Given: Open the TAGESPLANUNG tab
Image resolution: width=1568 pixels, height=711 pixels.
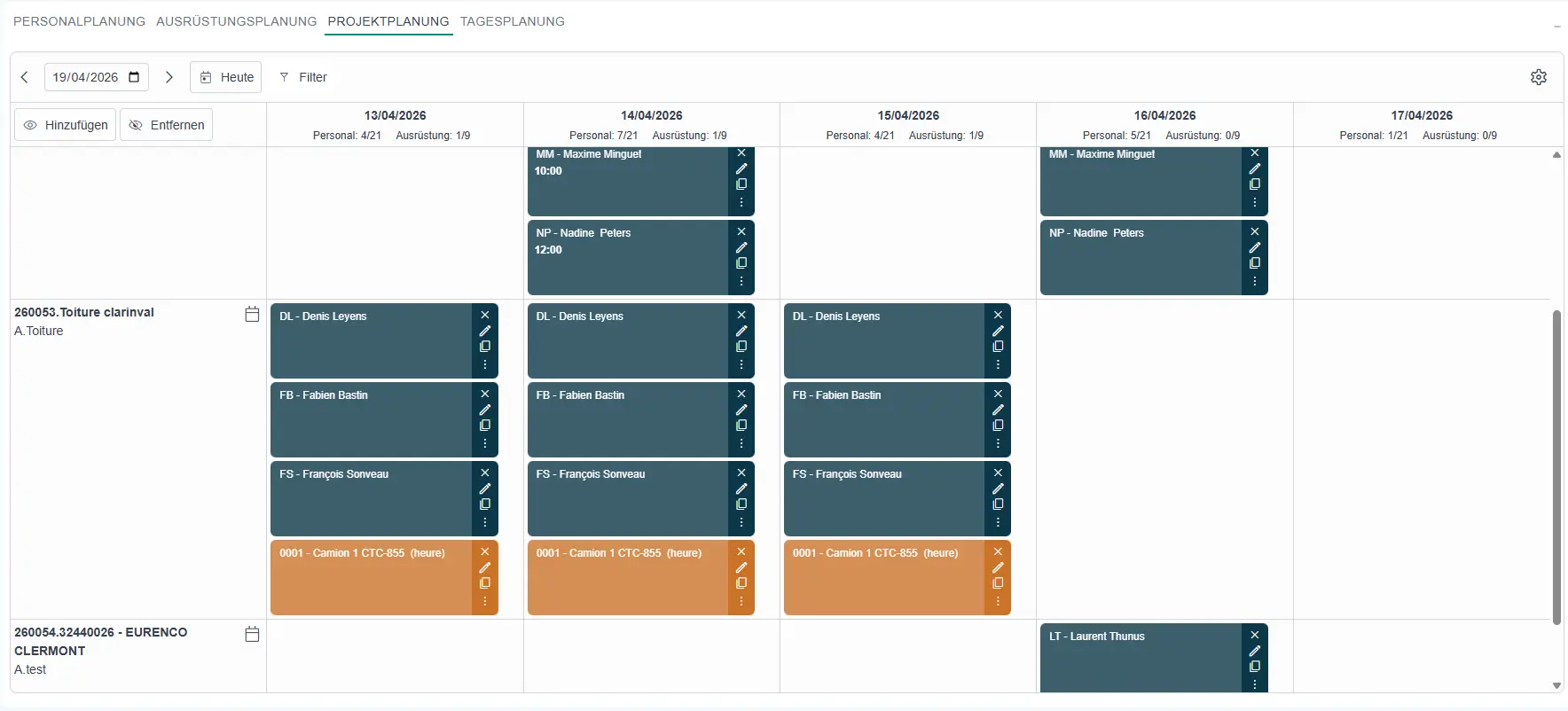Looking at the screenshot, I should click(x=513, y=21).
